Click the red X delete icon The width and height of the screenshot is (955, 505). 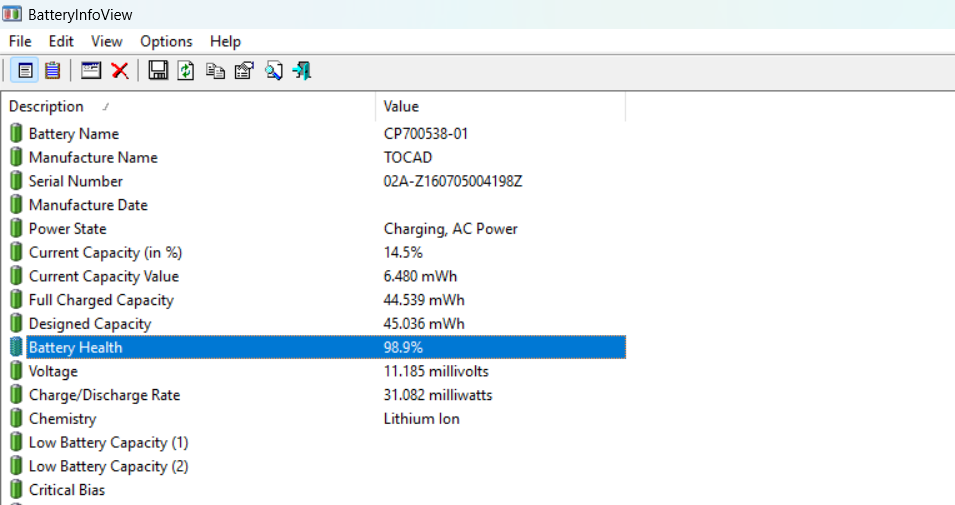pyautogui.click(x=120, y=71)
